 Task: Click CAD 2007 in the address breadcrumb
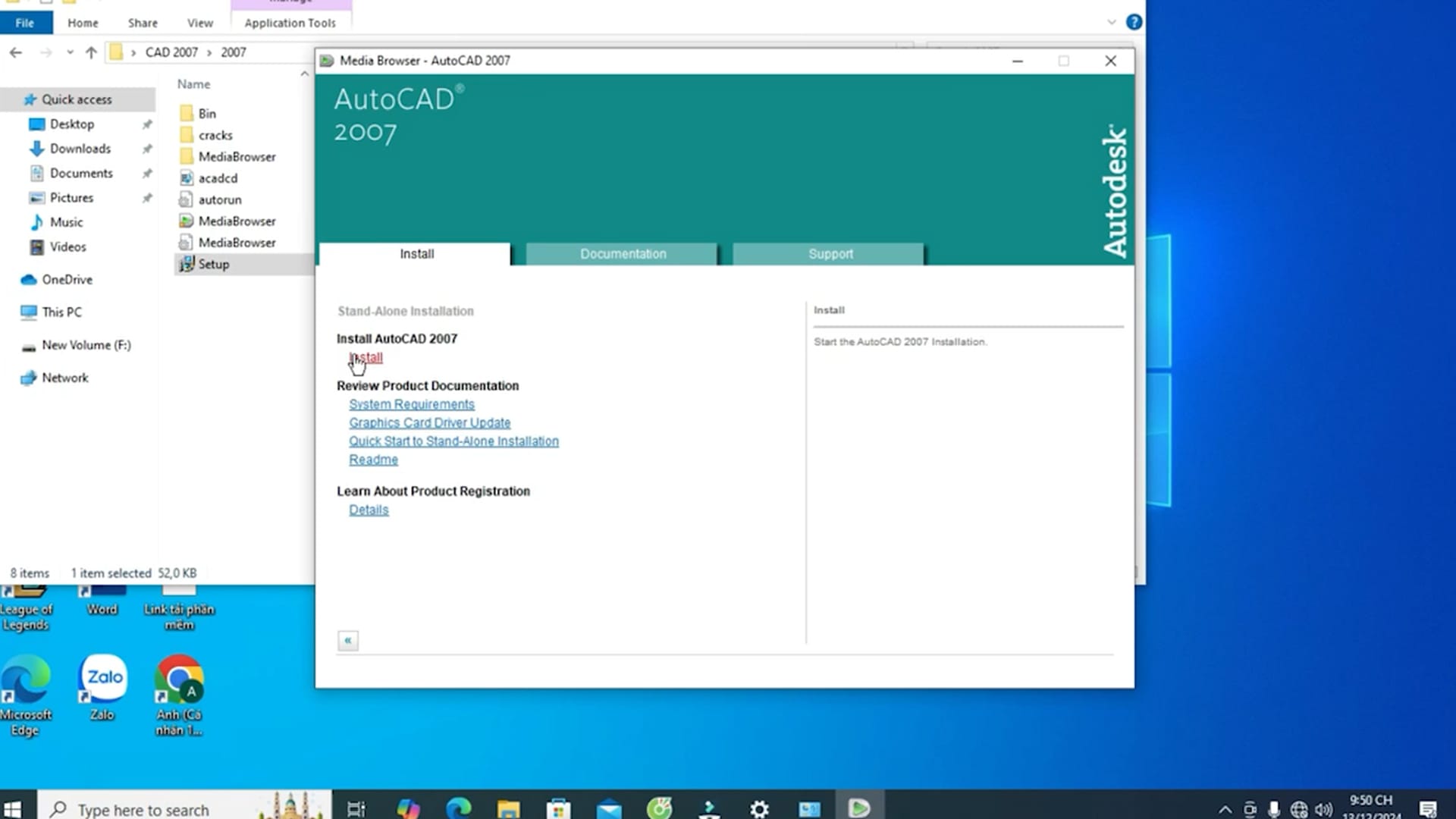click(171, 52)
